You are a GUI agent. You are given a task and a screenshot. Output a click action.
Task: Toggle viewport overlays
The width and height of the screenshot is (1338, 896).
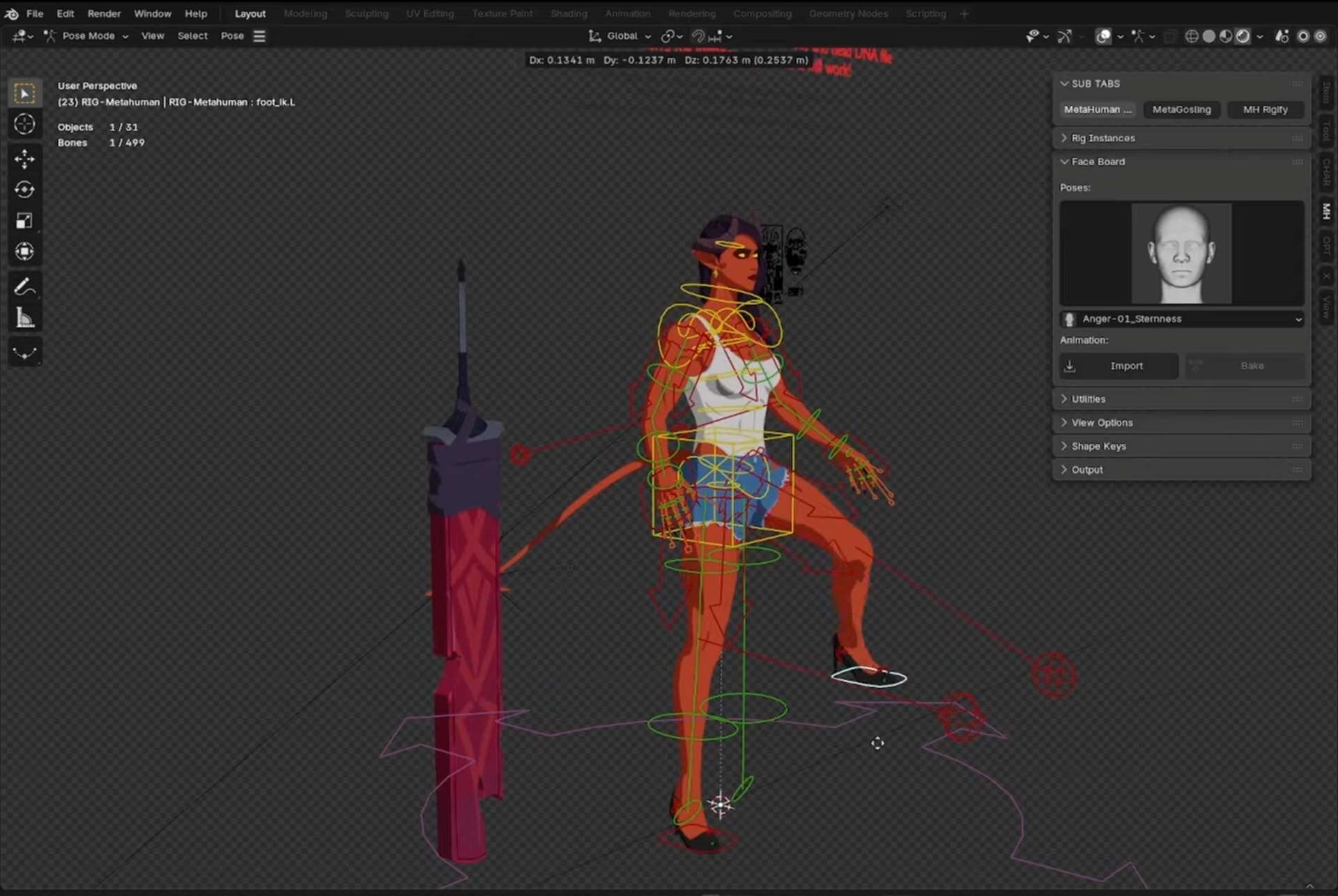tap(1103, 36)
